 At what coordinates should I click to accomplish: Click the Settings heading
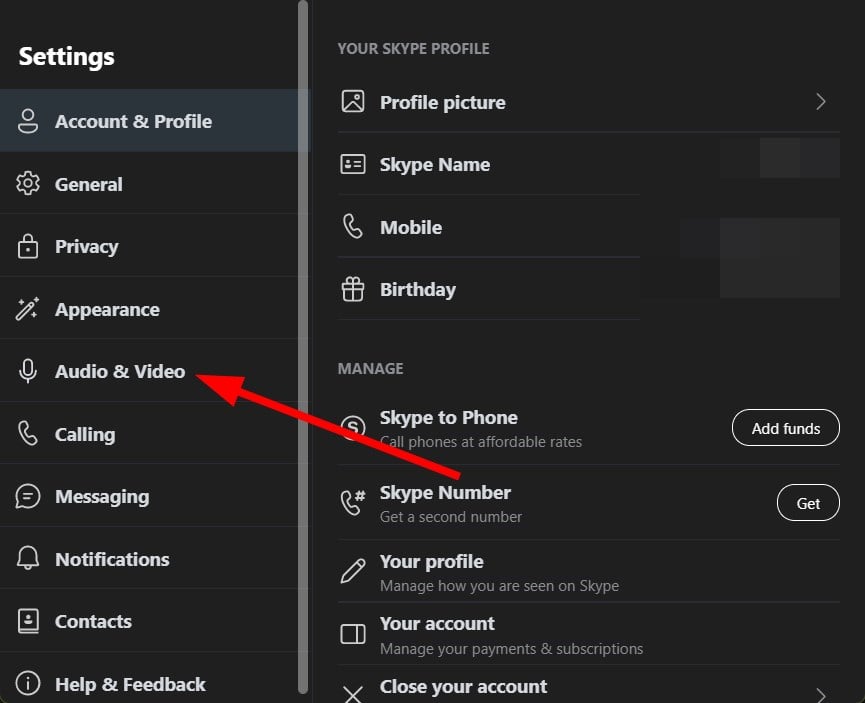(x=67, y=56)
